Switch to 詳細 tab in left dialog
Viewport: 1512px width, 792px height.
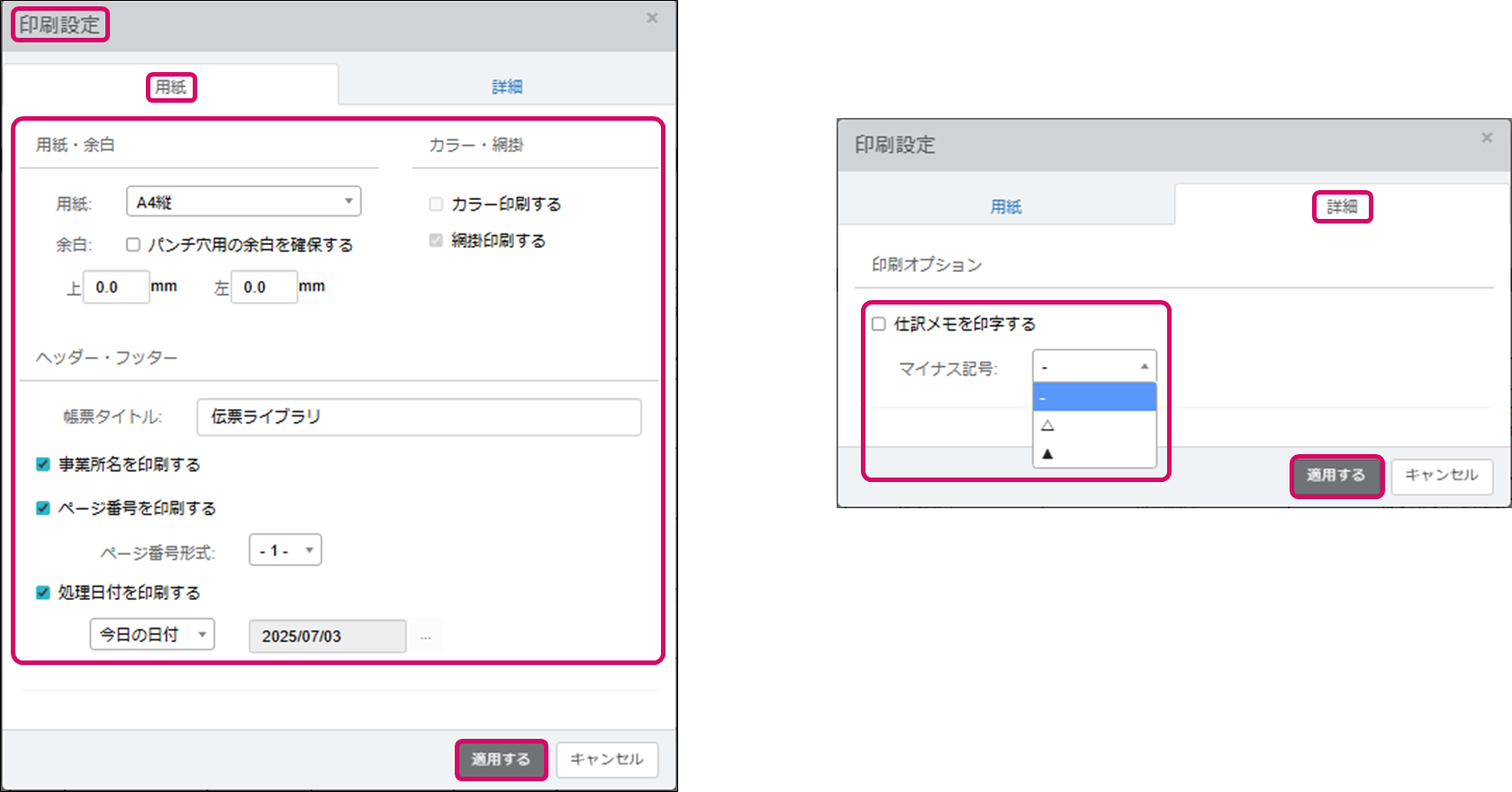click(507, 86)
